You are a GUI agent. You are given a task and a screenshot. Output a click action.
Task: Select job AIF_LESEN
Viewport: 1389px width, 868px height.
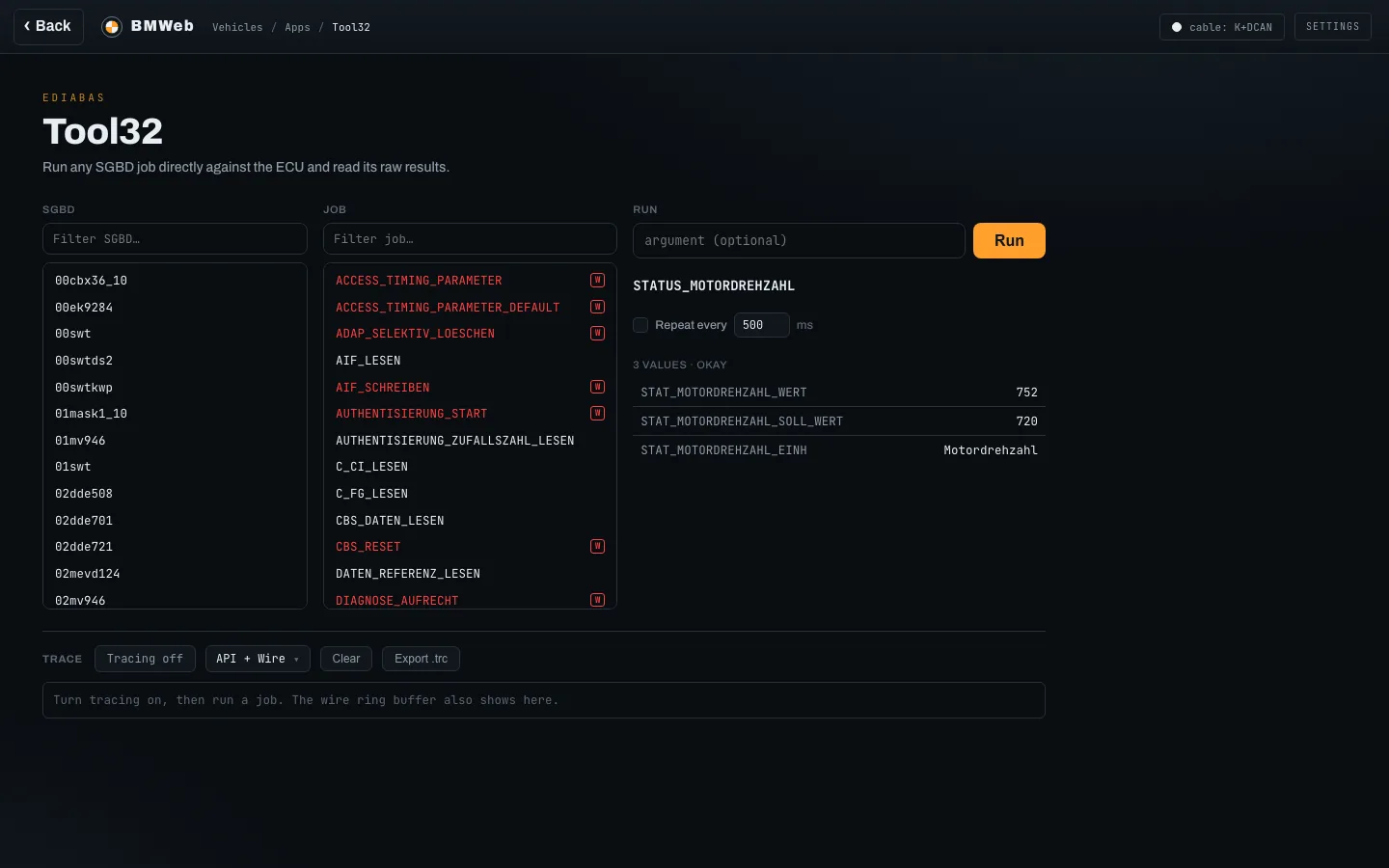470,360
